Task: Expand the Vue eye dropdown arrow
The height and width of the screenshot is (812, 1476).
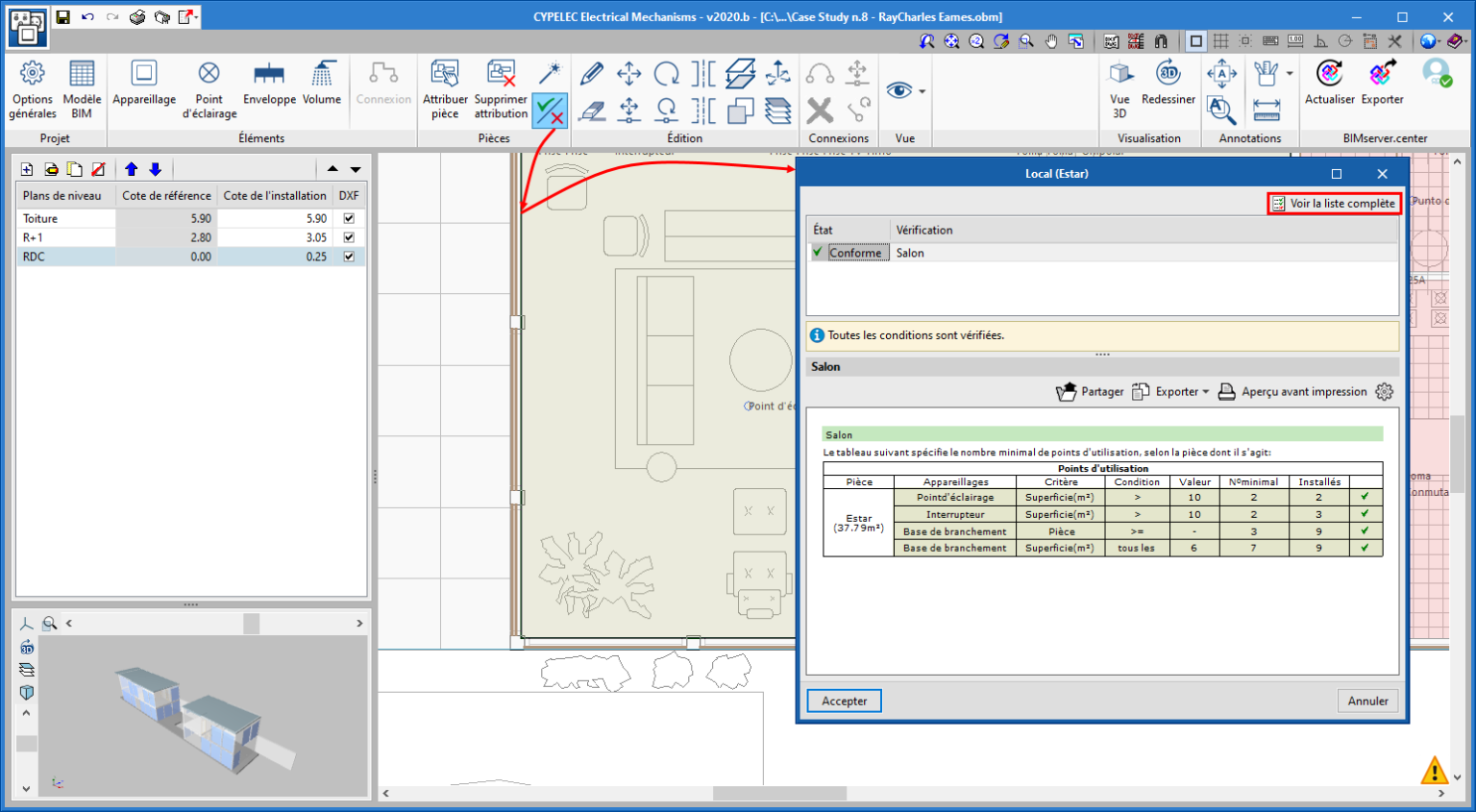Action: pyautogui.click(x=922, y=91)
